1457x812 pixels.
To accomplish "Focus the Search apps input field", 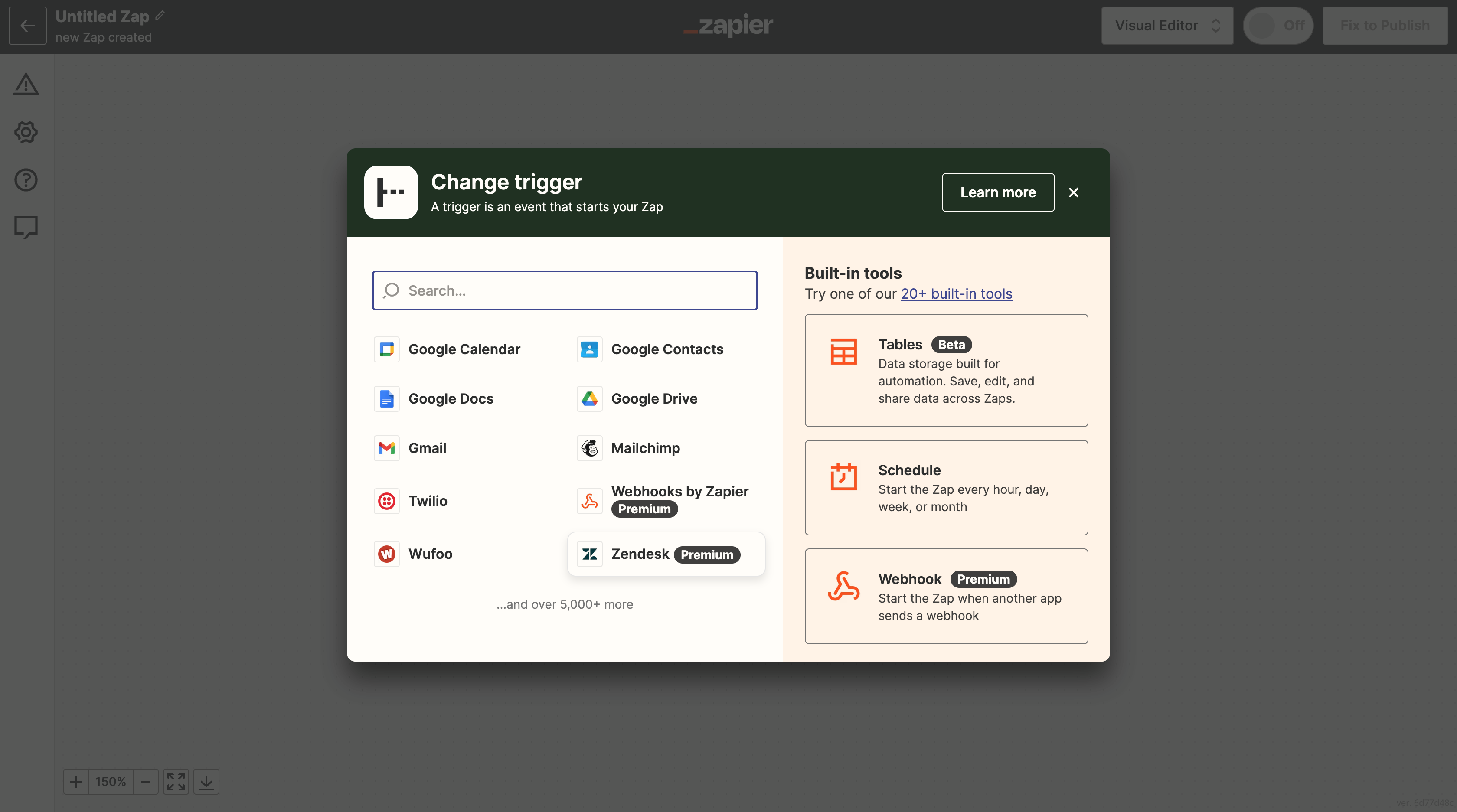I will (565, 290).
